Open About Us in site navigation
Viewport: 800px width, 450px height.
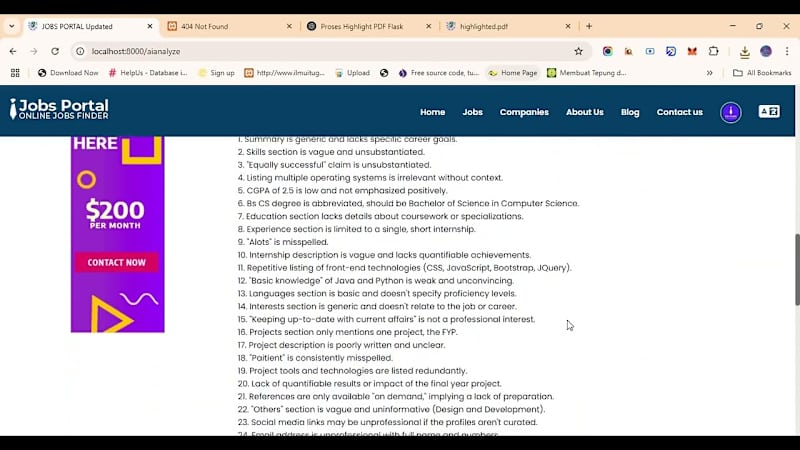click(585, 112)
